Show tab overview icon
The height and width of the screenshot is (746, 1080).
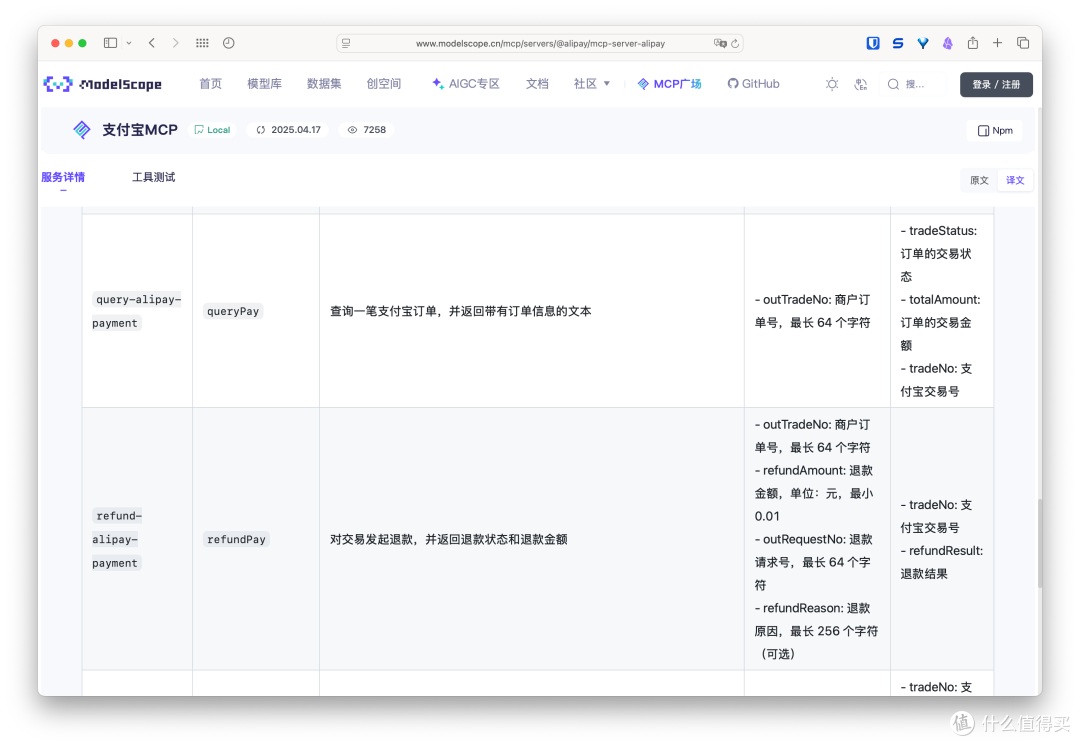tap(1023, 43)
